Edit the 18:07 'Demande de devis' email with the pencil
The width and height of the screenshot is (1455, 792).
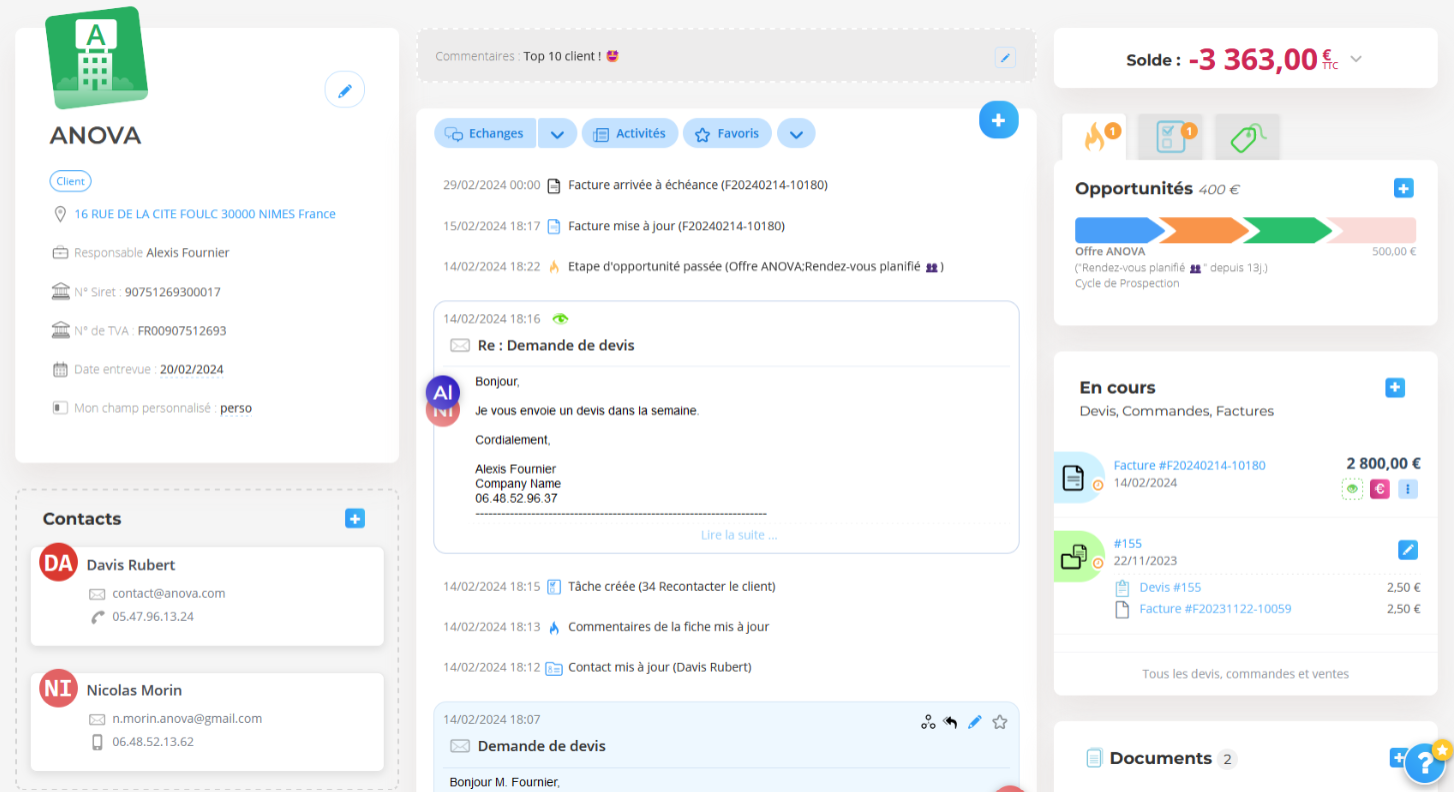pyautogui.click(x=975, y=722)
